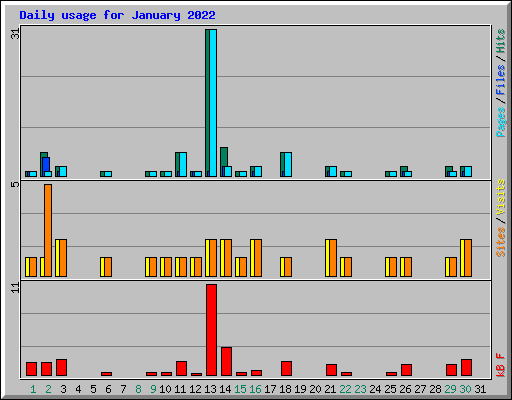
Task: Click the y-axis value 31
Action: point(15,33)
